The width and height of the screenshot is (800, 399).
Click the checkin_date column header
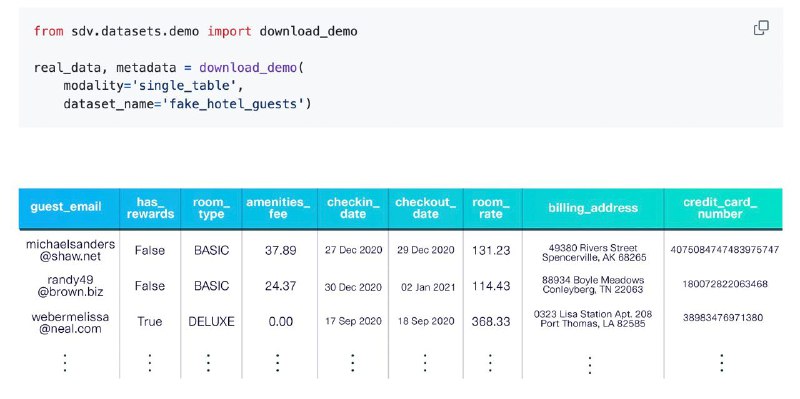(x=353, y=208)
